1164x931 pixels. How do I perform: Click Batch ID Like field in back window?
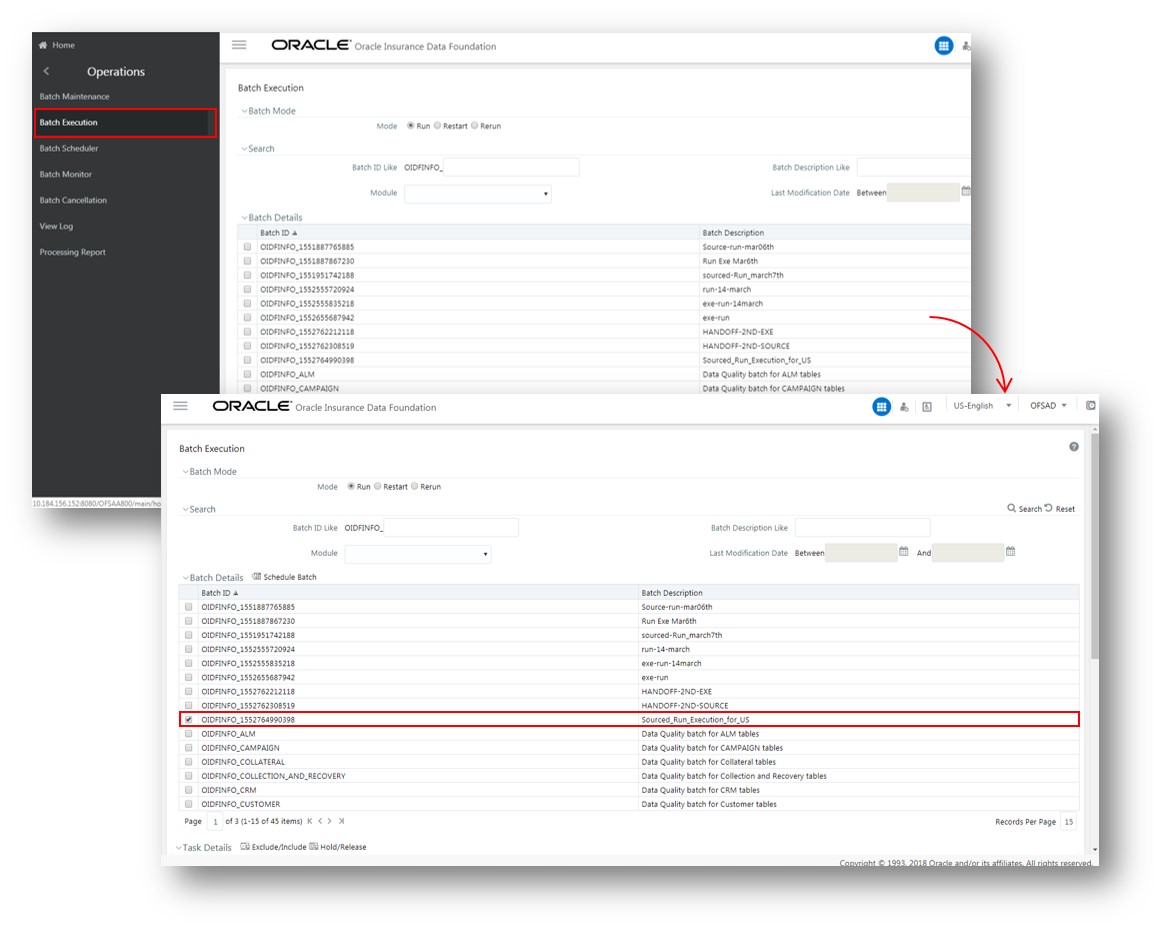(x=511, y=168)
